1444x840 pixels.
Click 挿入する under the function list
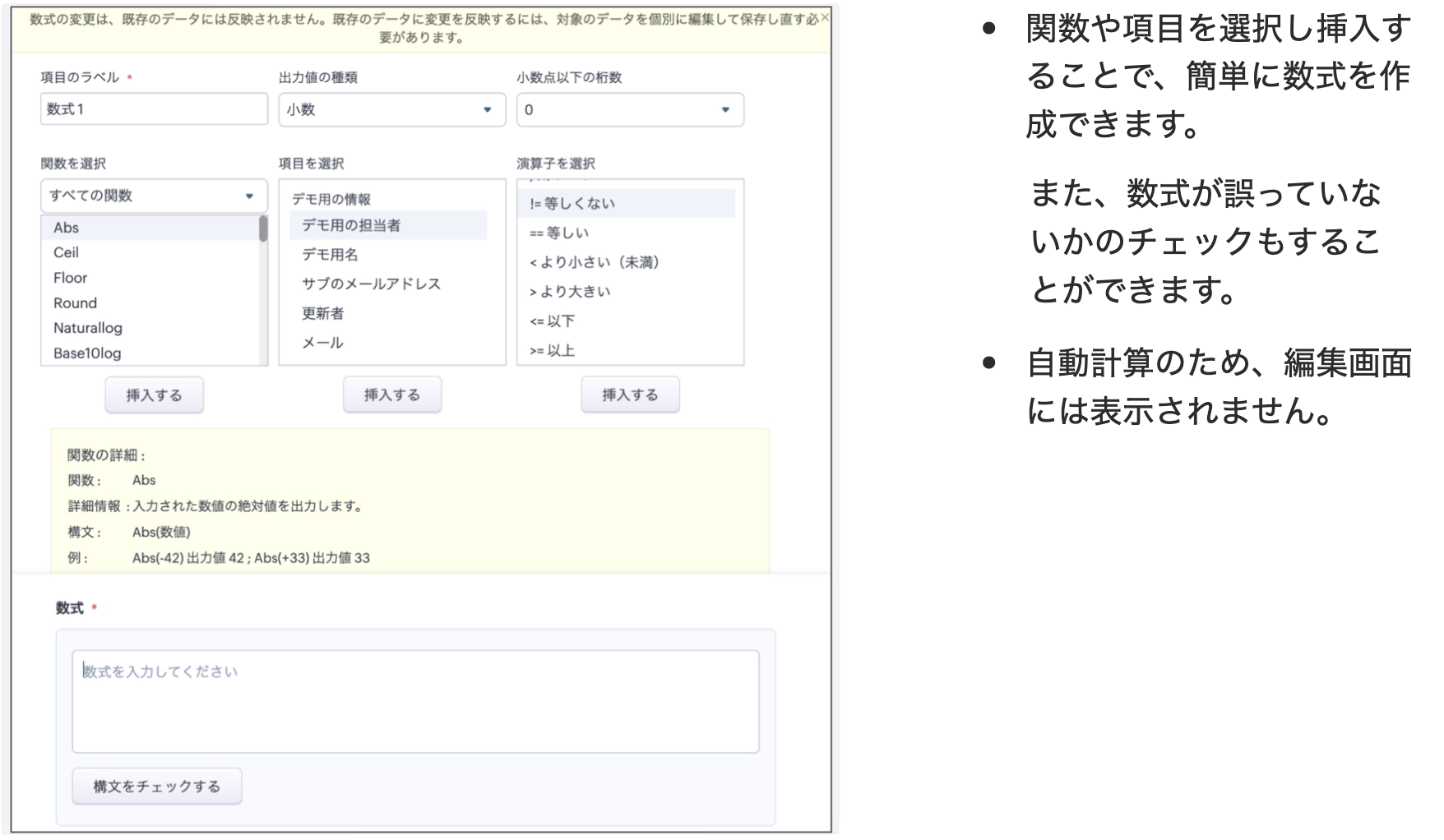(x=154, y=395)
